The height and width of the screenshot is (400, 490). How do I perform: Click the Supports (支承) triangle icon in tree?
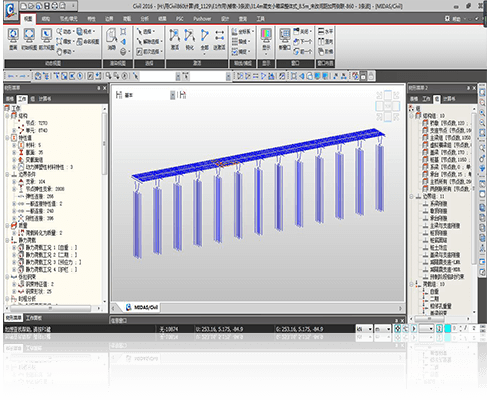pos(21,182)
